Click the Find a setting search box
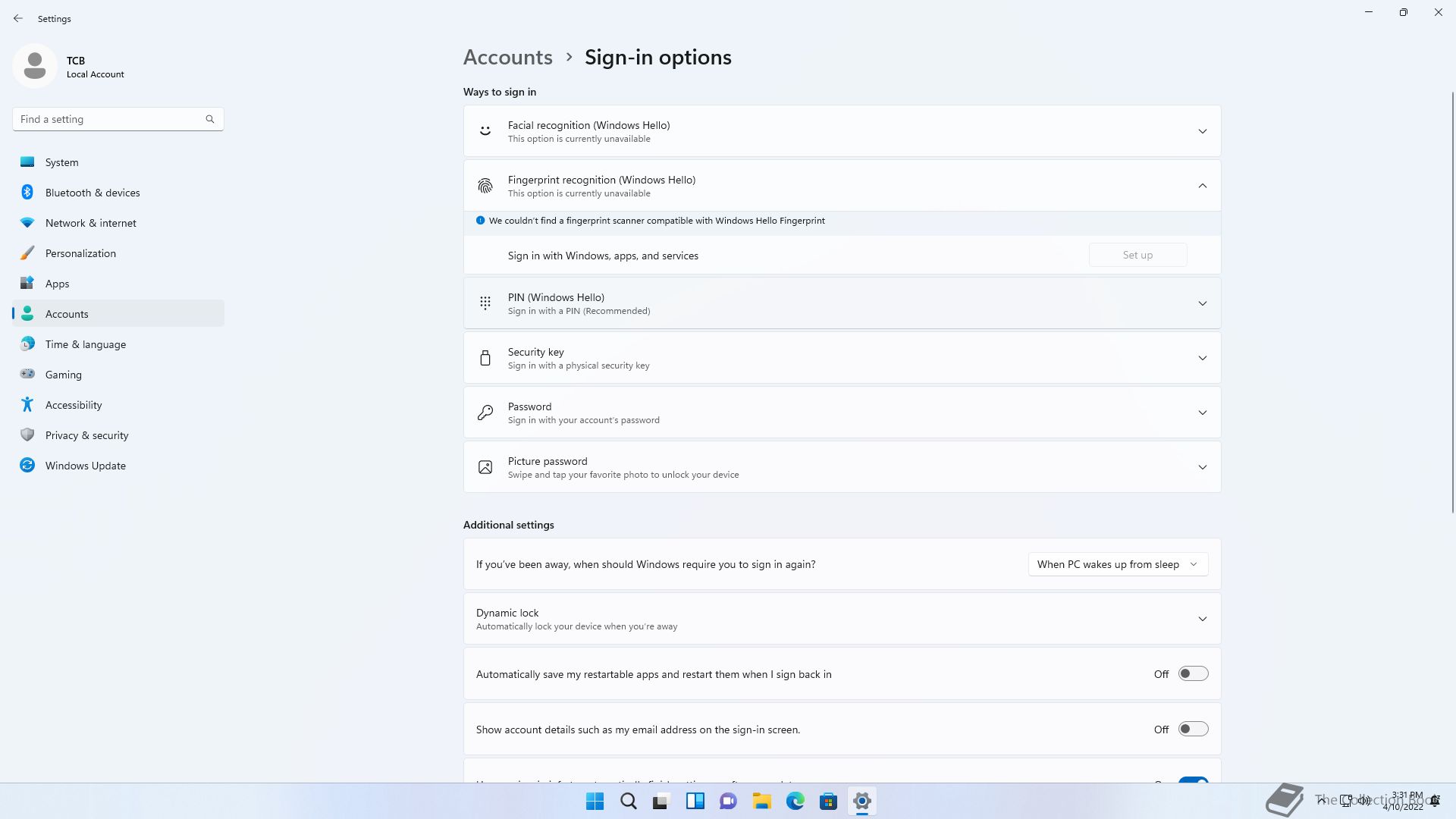The height and width of the screenshot is (819, 1456). (x=118, y=119)
